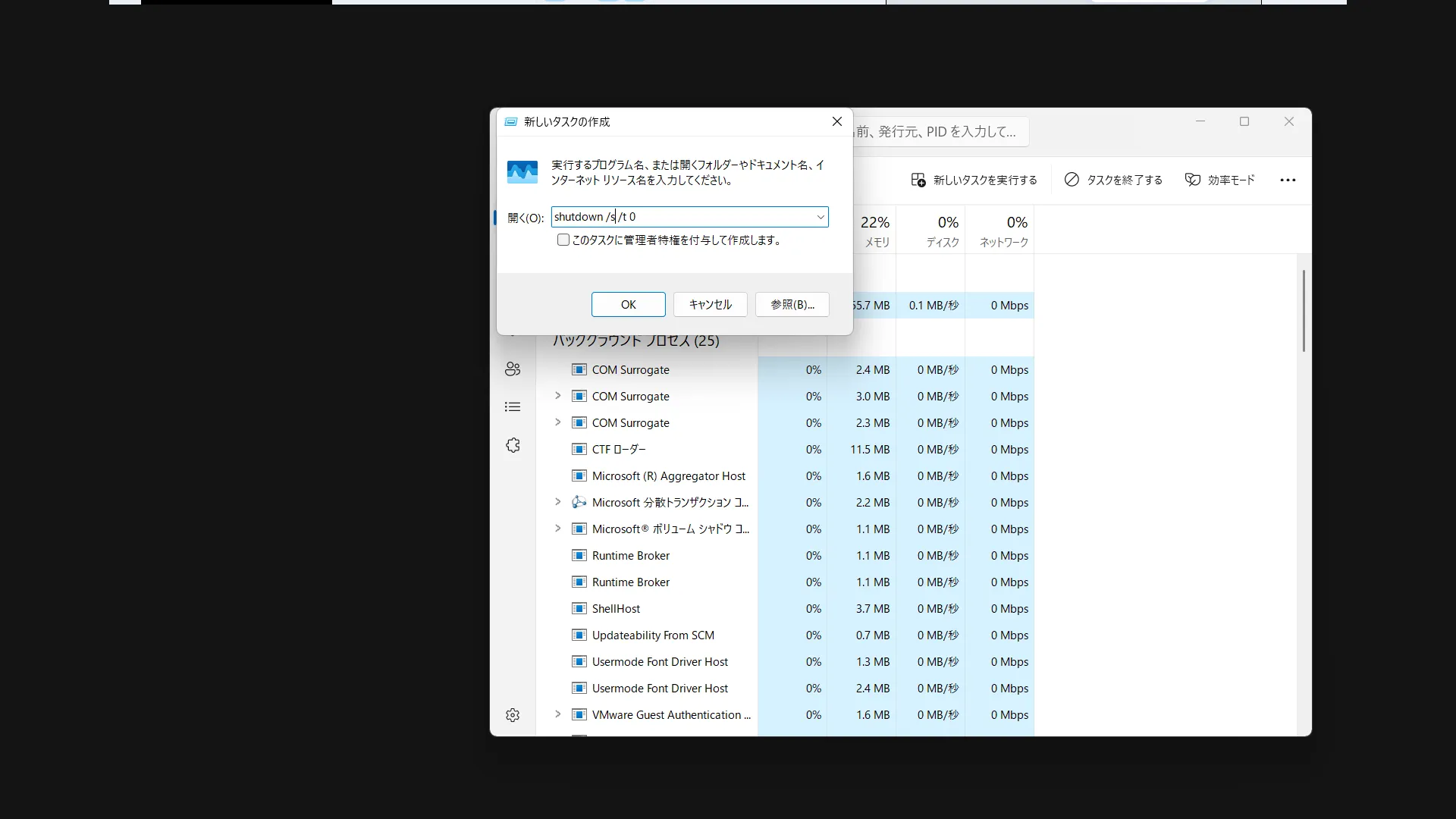Image resolution: width=1456 pixels, height=819 pixels.
Task: Expand the VMware Guest Authentication process
Action: pyautogui.click(x=558, y=714)
